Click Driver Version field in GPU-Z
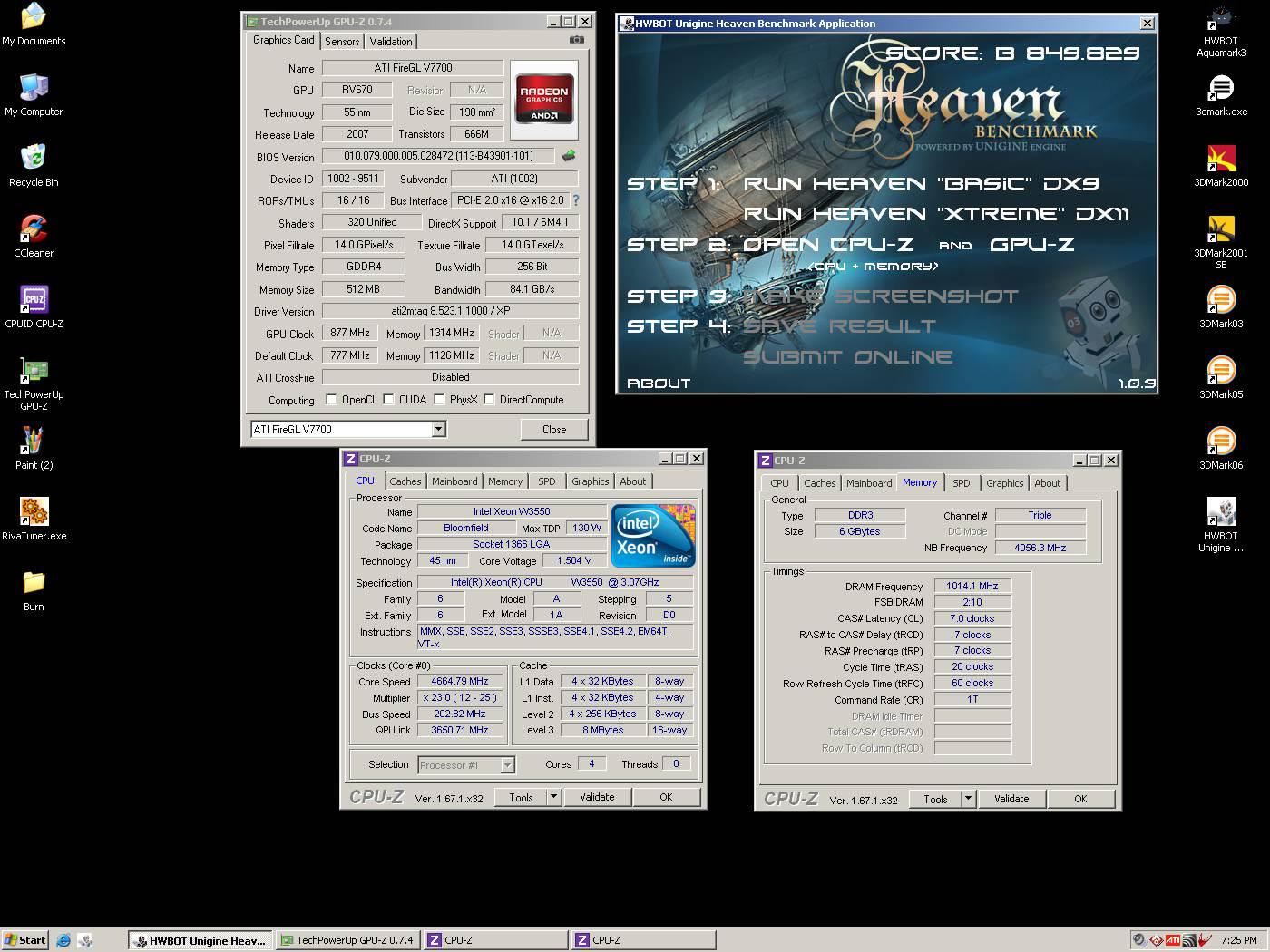The height and width of the screenshot is (952, 1270). (x=450, y=311)
